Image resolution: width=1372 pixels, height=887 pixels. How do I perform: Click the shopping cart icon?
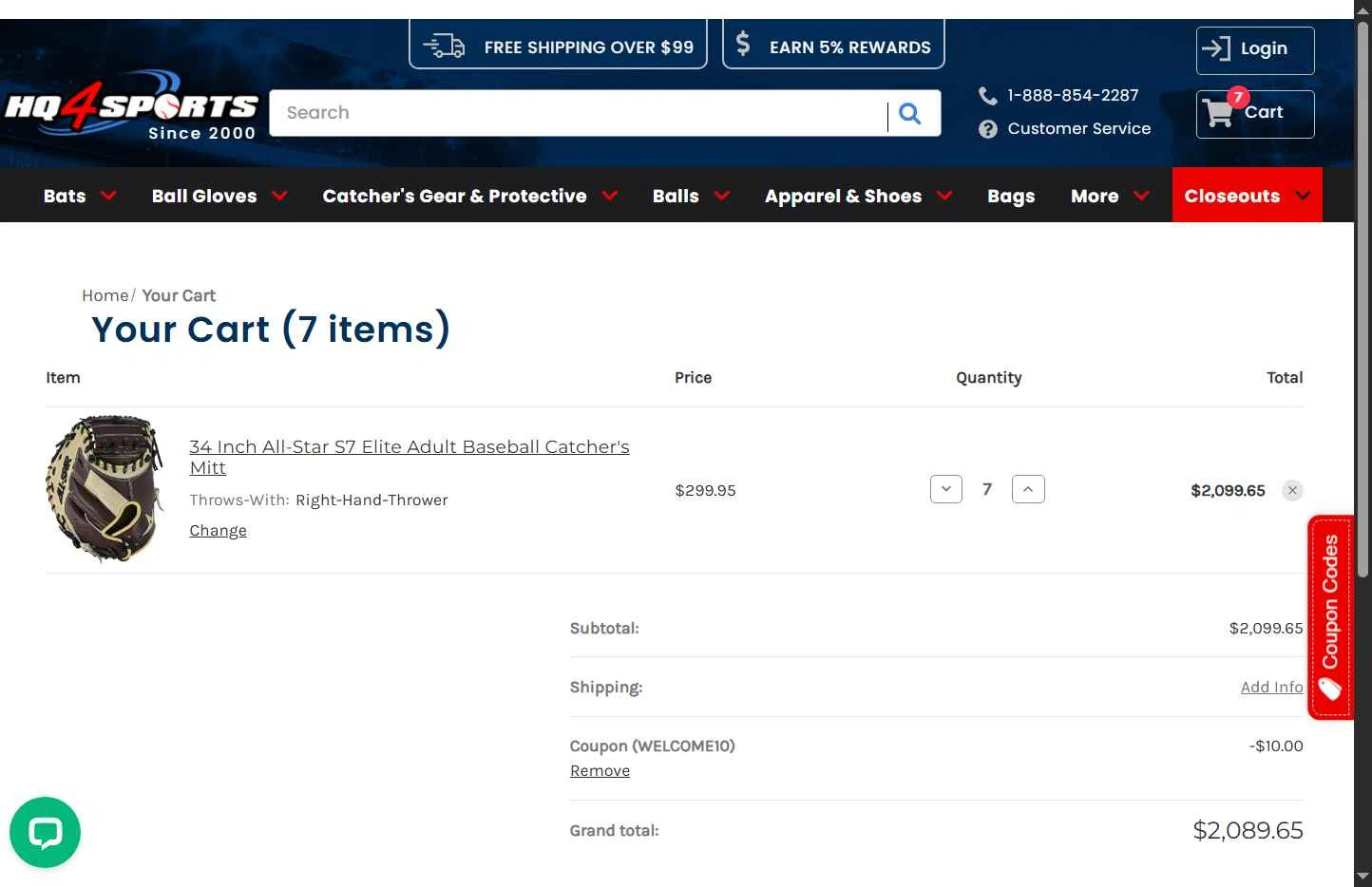click(1217, 113)
